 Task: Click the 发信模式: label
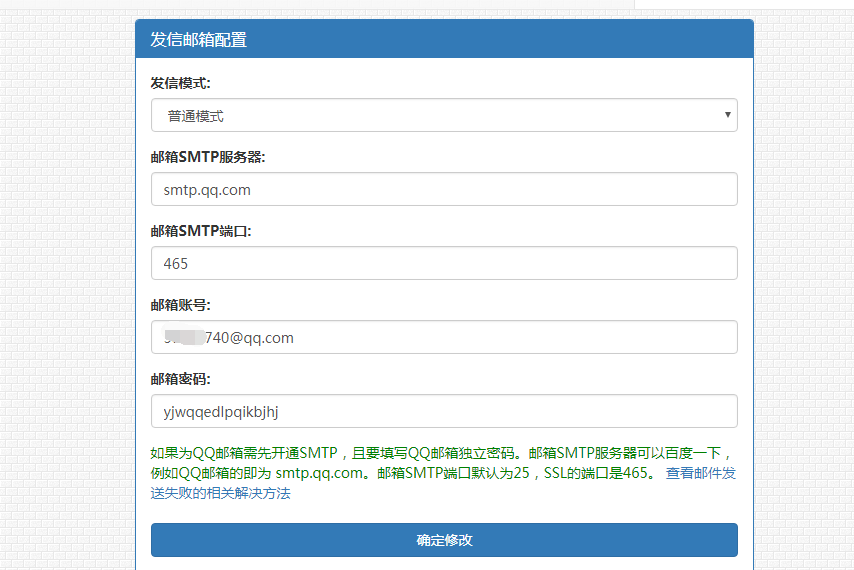[181, 83]
